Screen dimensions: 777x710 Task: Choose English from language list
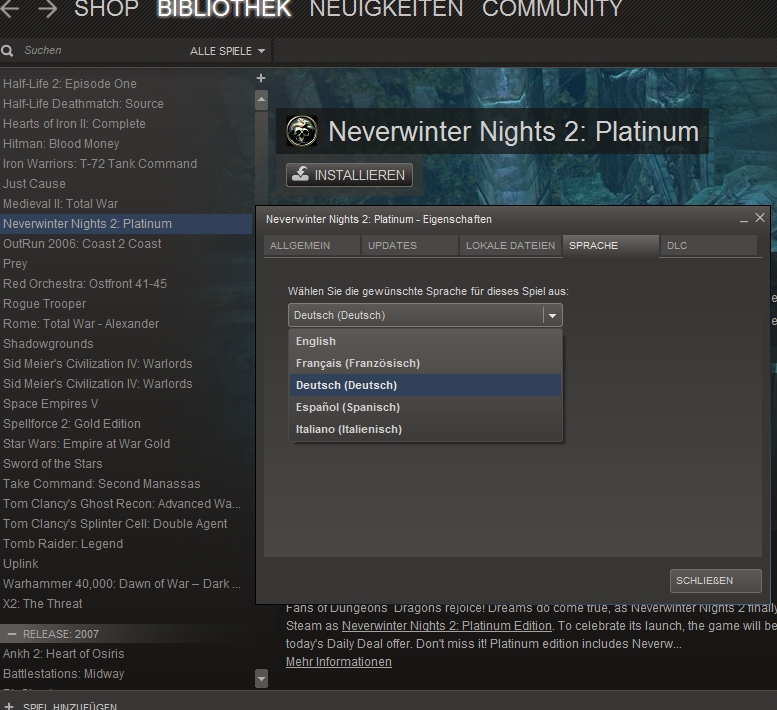[x=425, y=341]
